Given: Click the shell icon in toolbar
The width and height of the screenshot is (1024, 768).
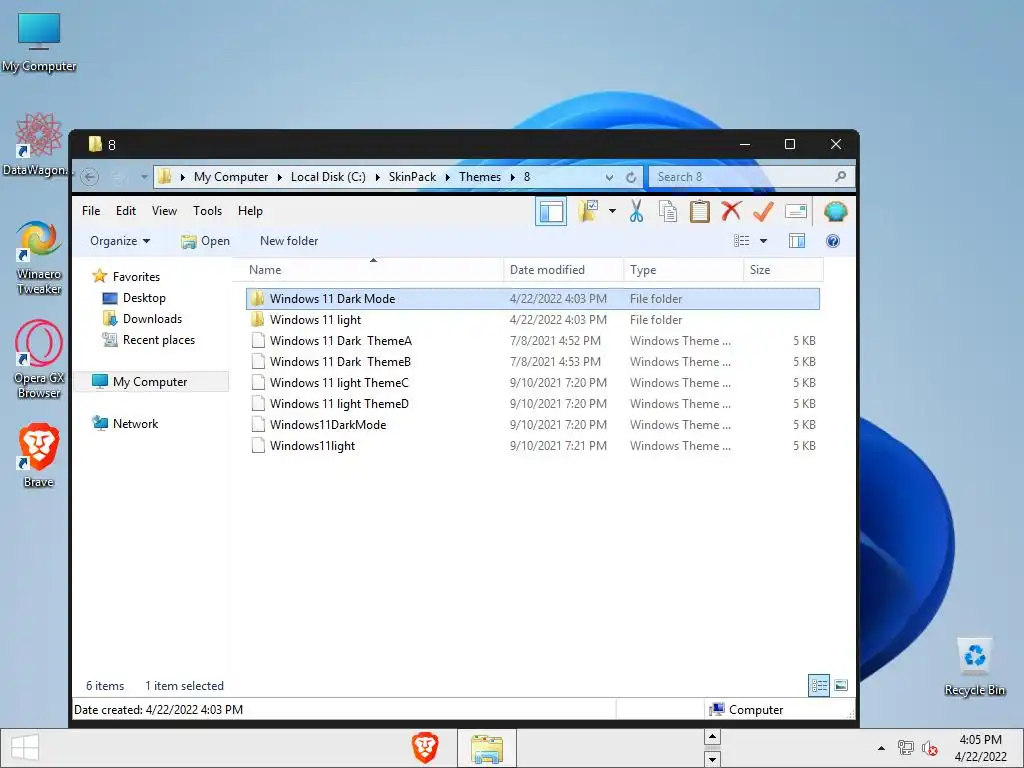Looking at the screenshot, I should pyautogui.click(x=835, y=211).
